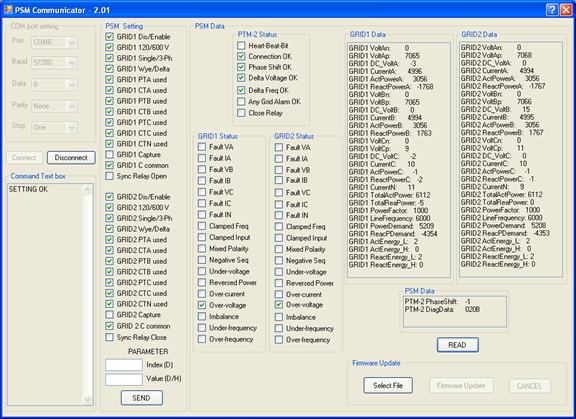Click the READ button under PSM Data
The image size is (576, 419).
coord(457,345)
